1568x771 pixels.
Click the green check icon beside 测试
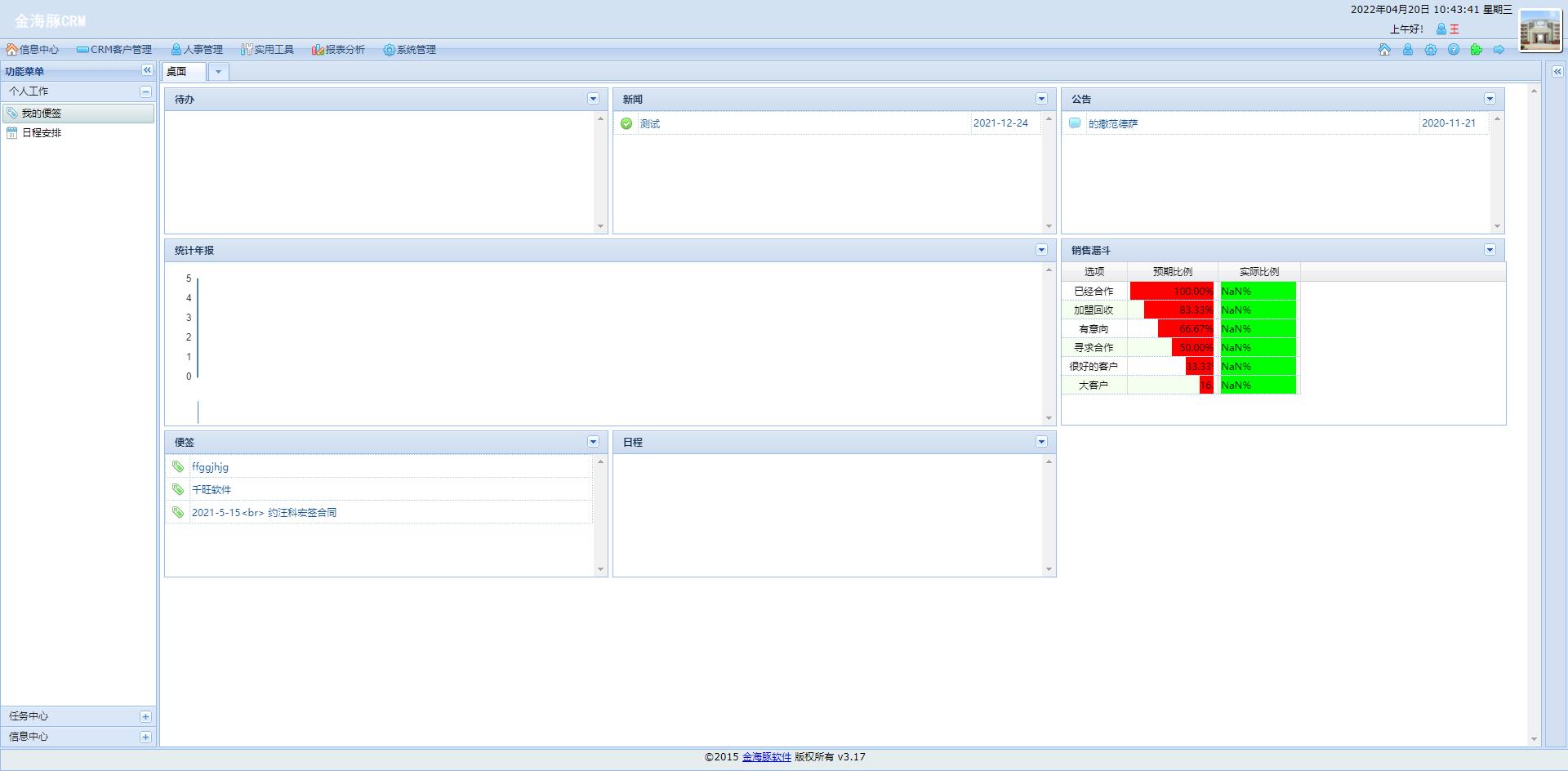626,124
